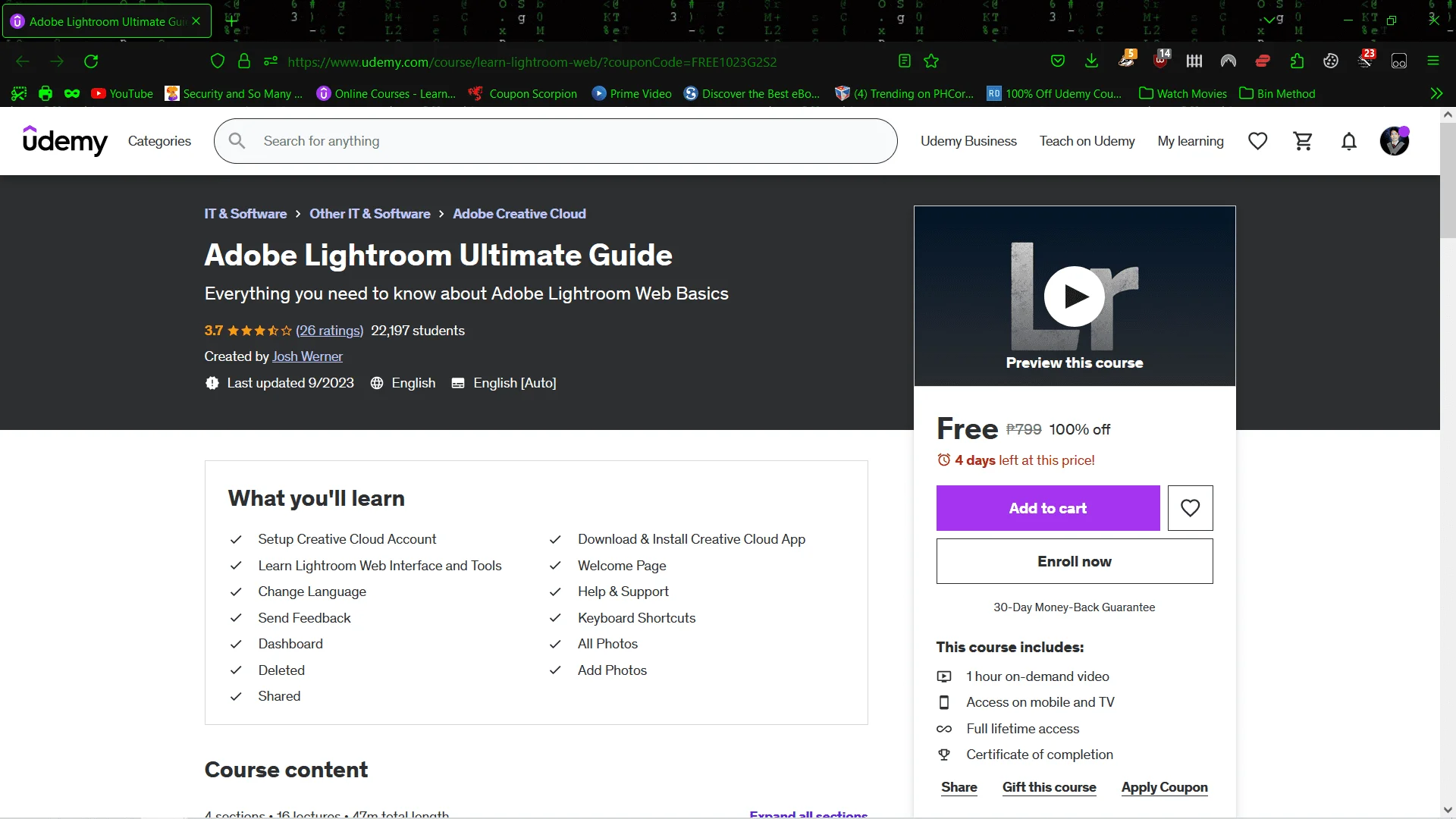This screenshot has width=1456, height=819.
Task: Close the Adobe Lightroom tab
Action: click(196, 21)
